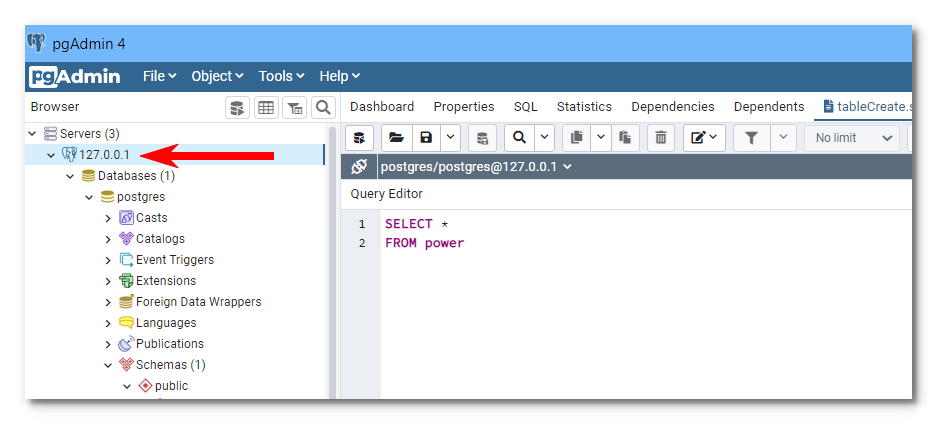
Task: Click the Publications node icon
Action: tap(126, 343)
